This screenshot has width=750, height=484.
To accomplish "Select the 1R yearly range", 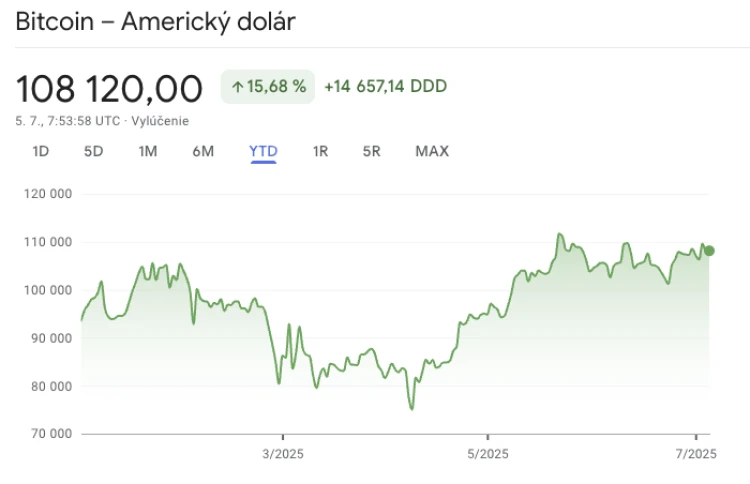I will click(320, 152).
